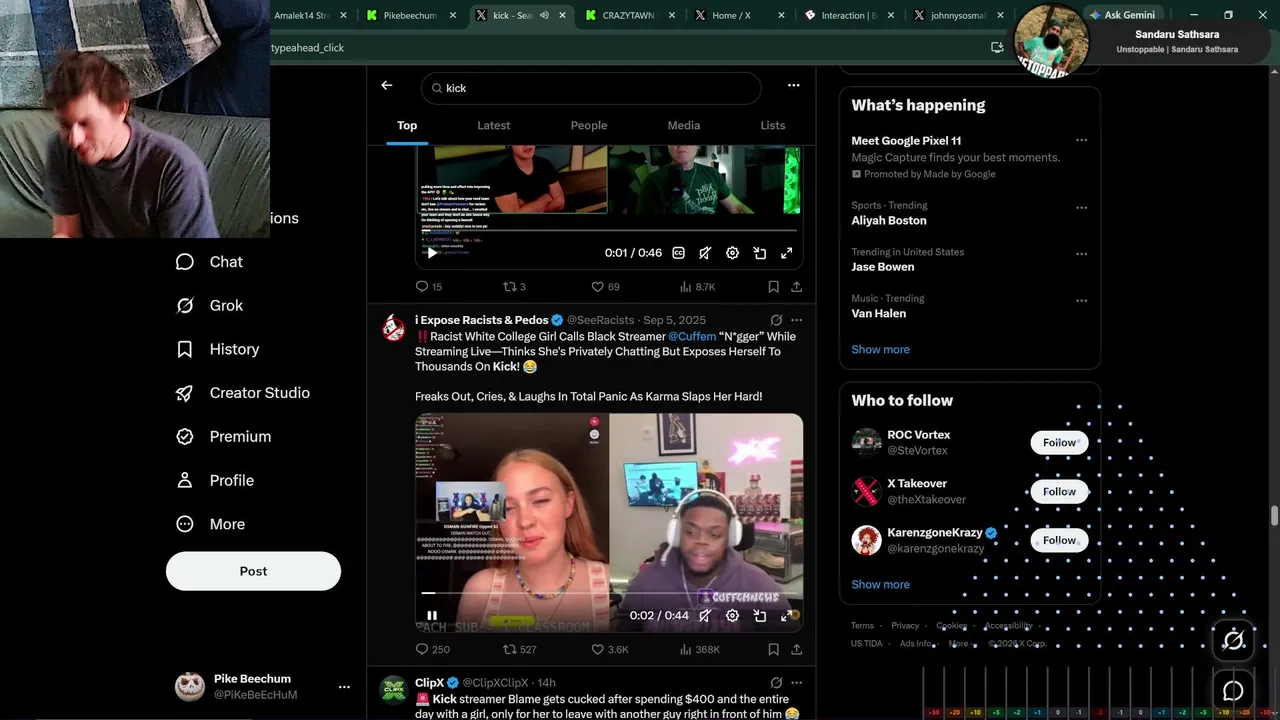The image size is (1280, 720).
Task: Open History in the left sidebar
Action: tap(217, 350)
